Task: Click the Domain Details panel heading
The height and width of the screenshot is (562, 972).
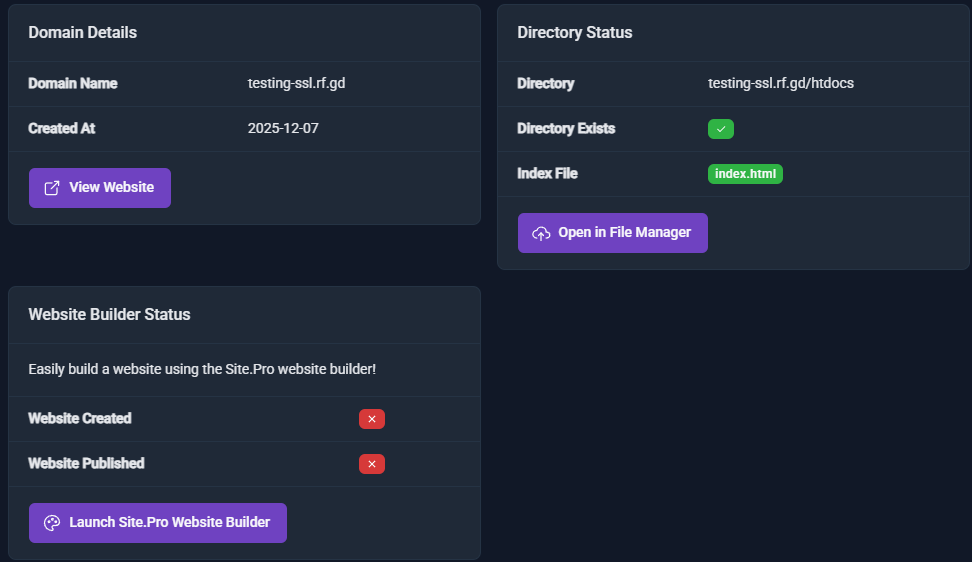Action: (82, 33)
